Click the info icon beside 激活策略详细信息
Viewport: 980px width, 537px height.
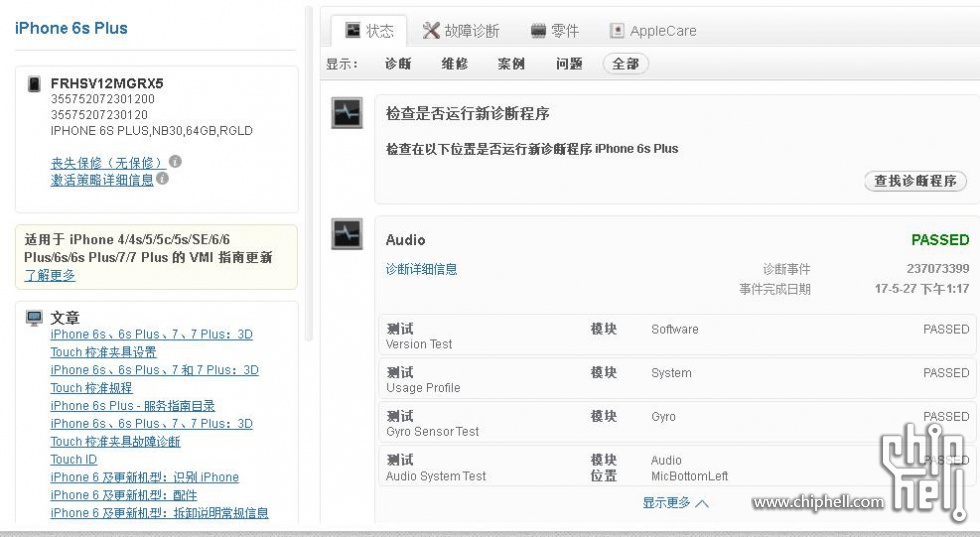click(162, 178)
